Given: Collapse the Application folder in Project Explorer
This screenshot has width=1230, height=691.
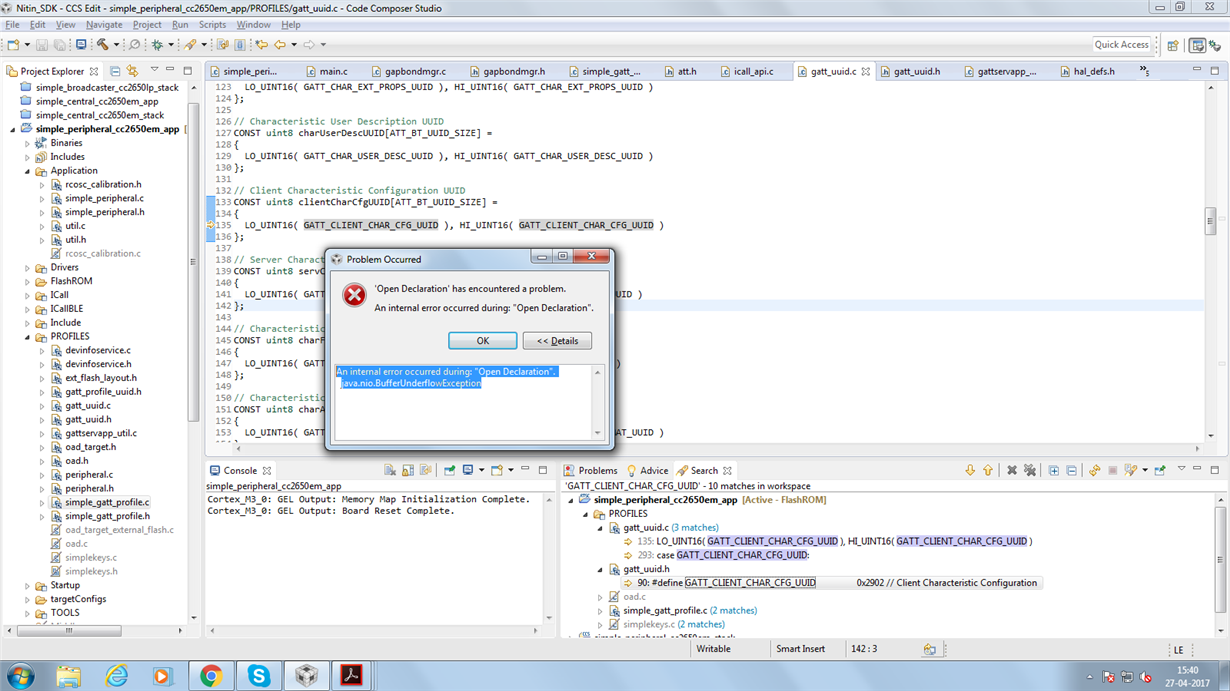Looking at the screenshot, I should (28, 171).
